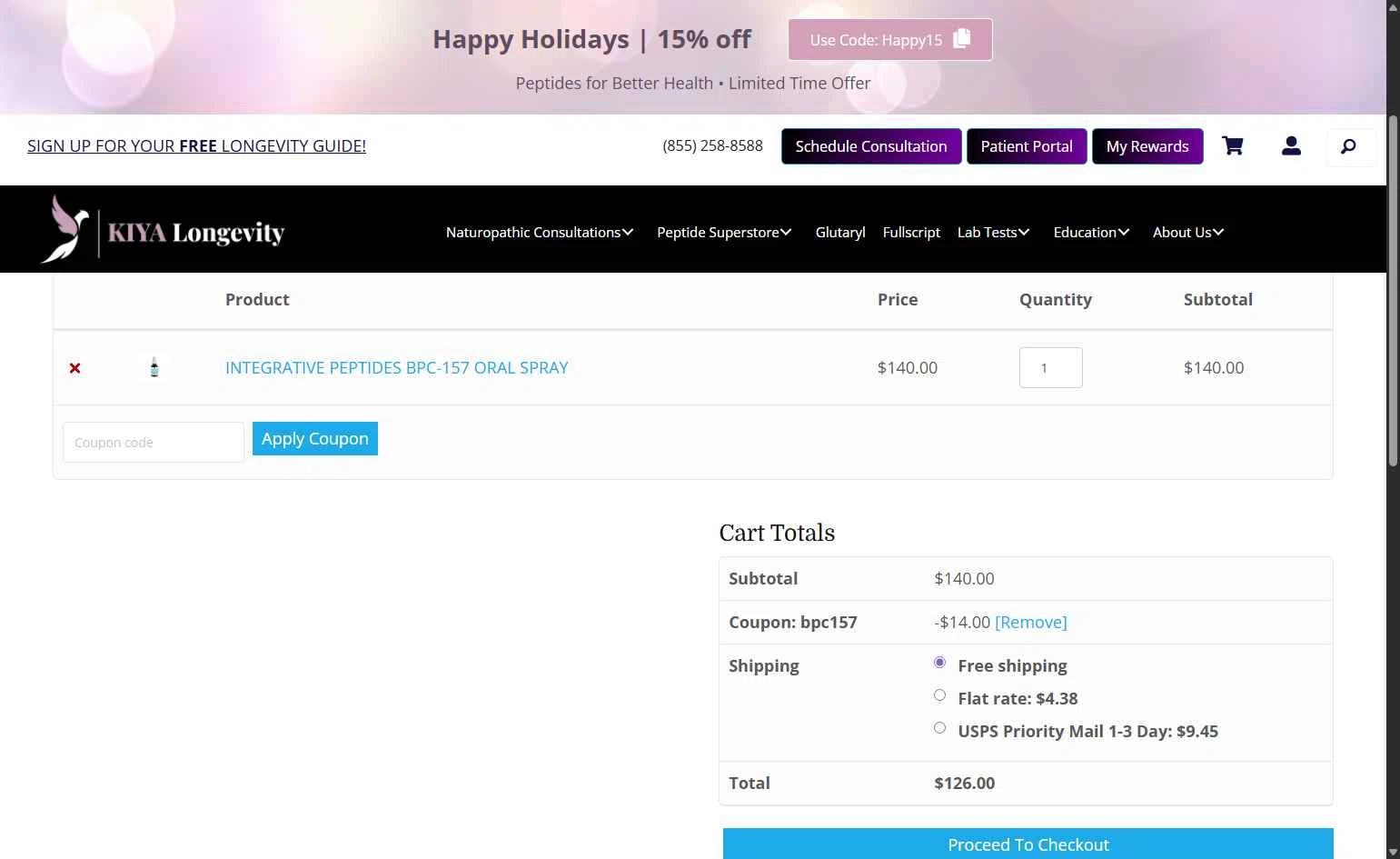Open the Fullscript menu item

click(x=911, y=232)
